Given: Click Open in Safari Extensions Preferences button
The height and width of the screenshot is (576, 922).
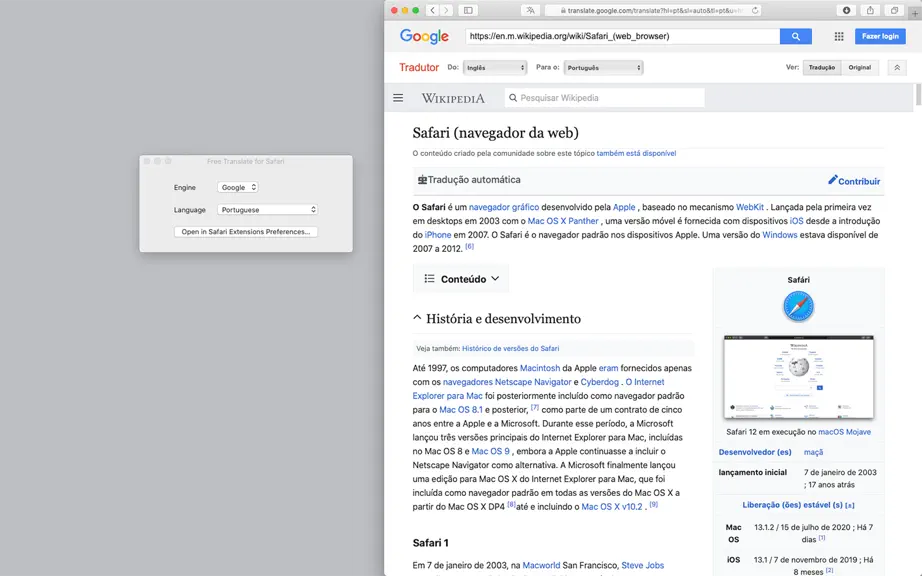Looking at the screenshot, I should point(246,232).
